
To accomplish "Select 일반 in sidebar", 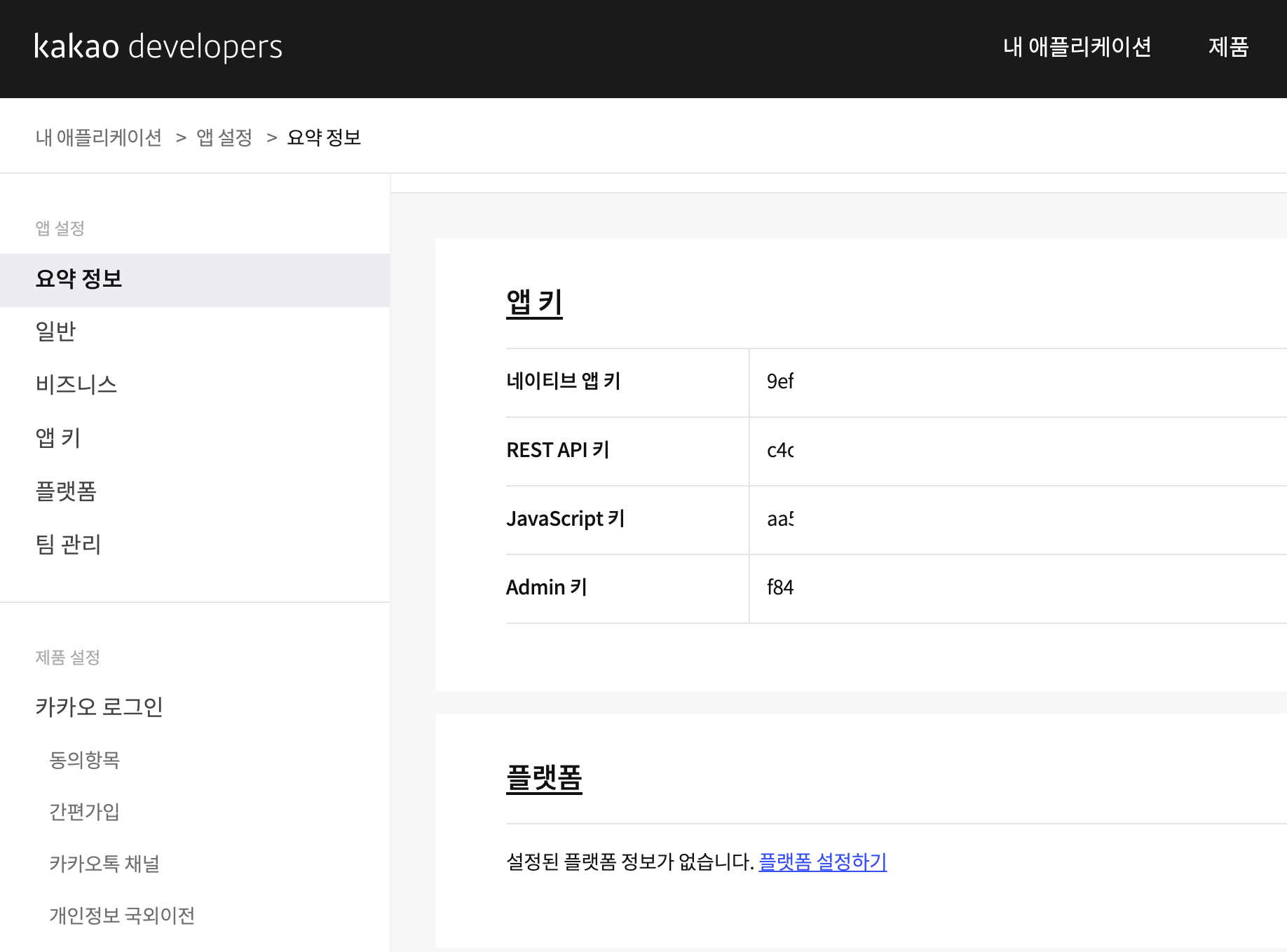I will point(55,331).
